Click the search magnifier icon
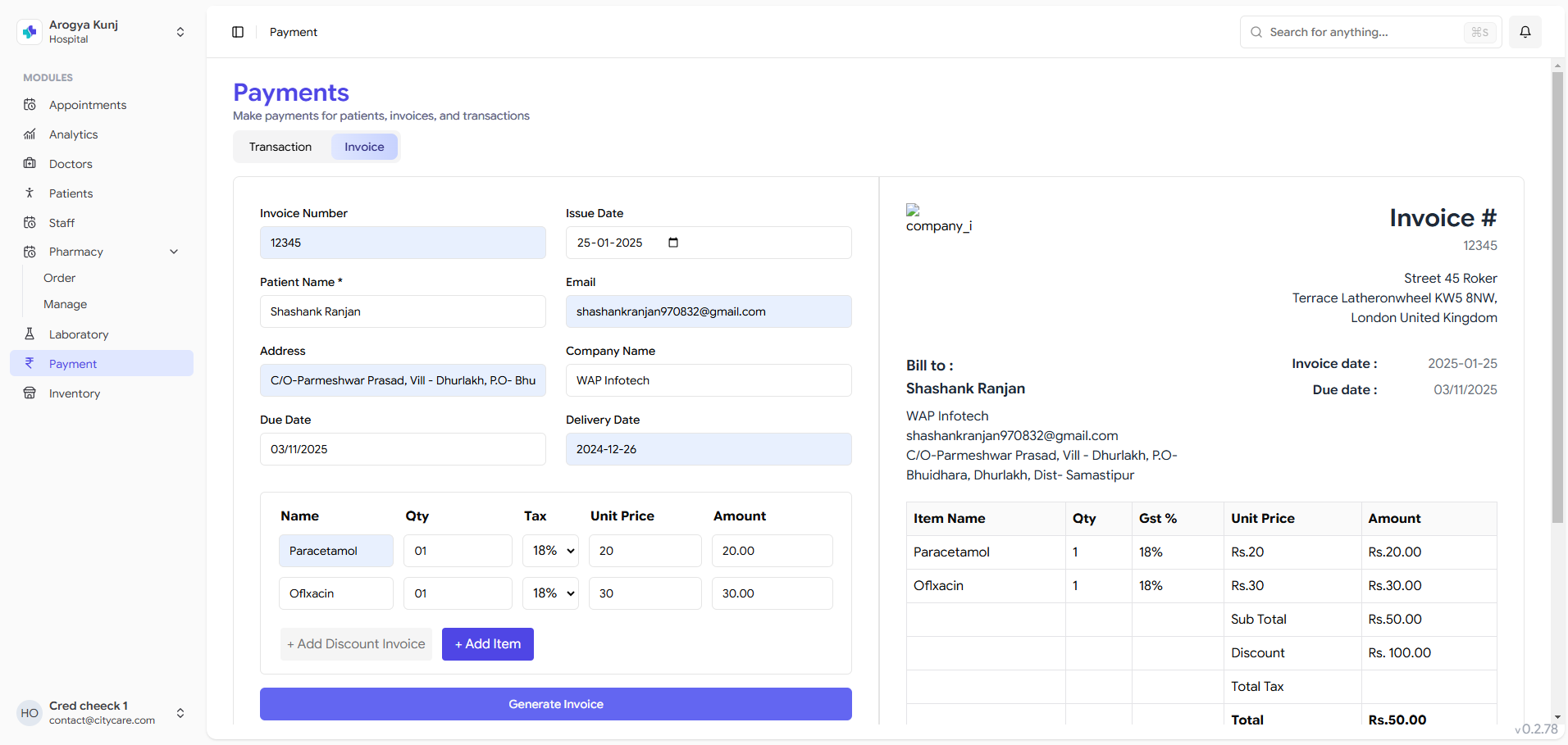 coord(1256,32)
